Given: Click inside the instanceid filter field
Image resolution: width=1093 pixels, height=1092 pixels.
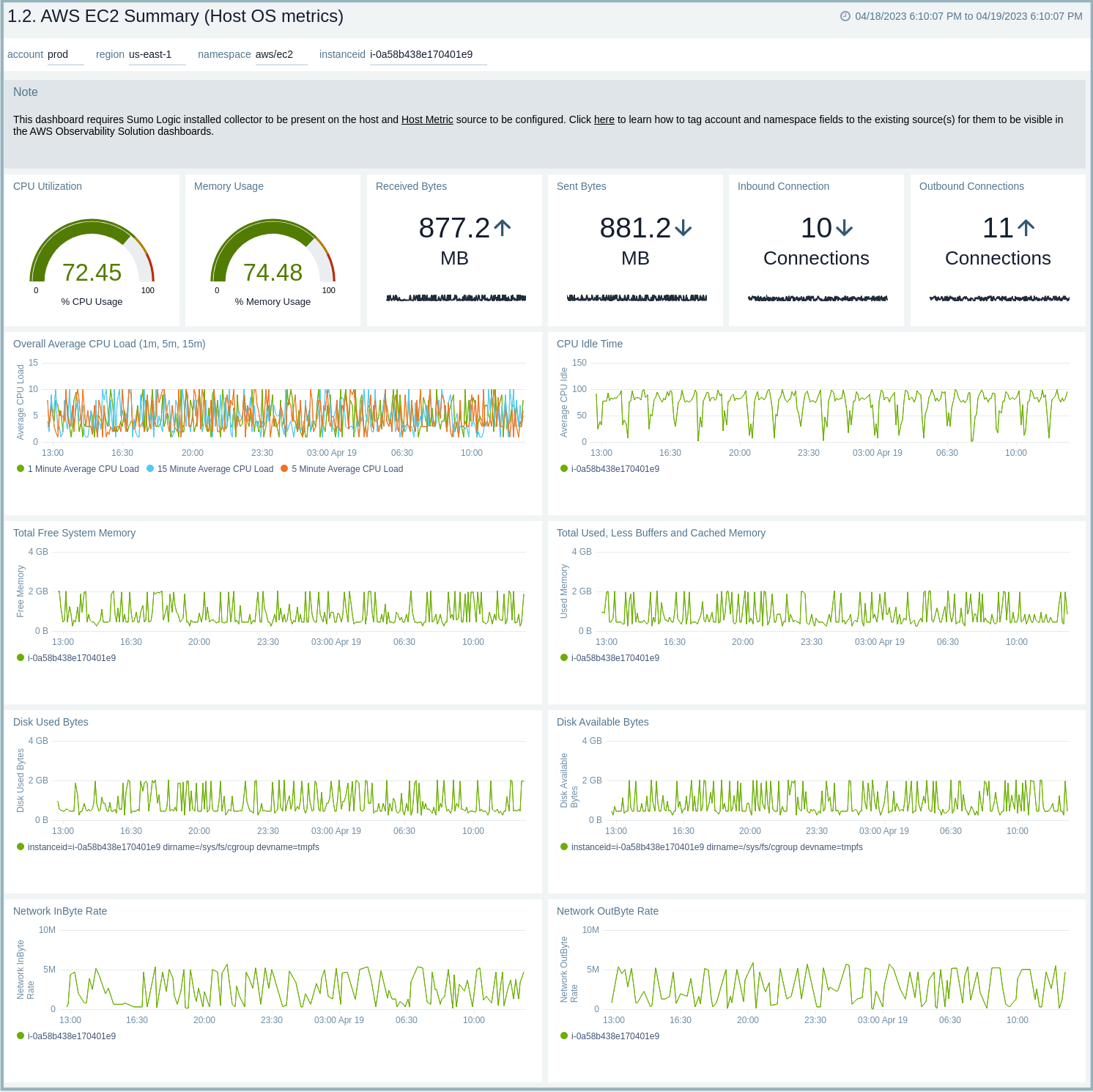Looking at the screenshot, I should click(429, 54).
